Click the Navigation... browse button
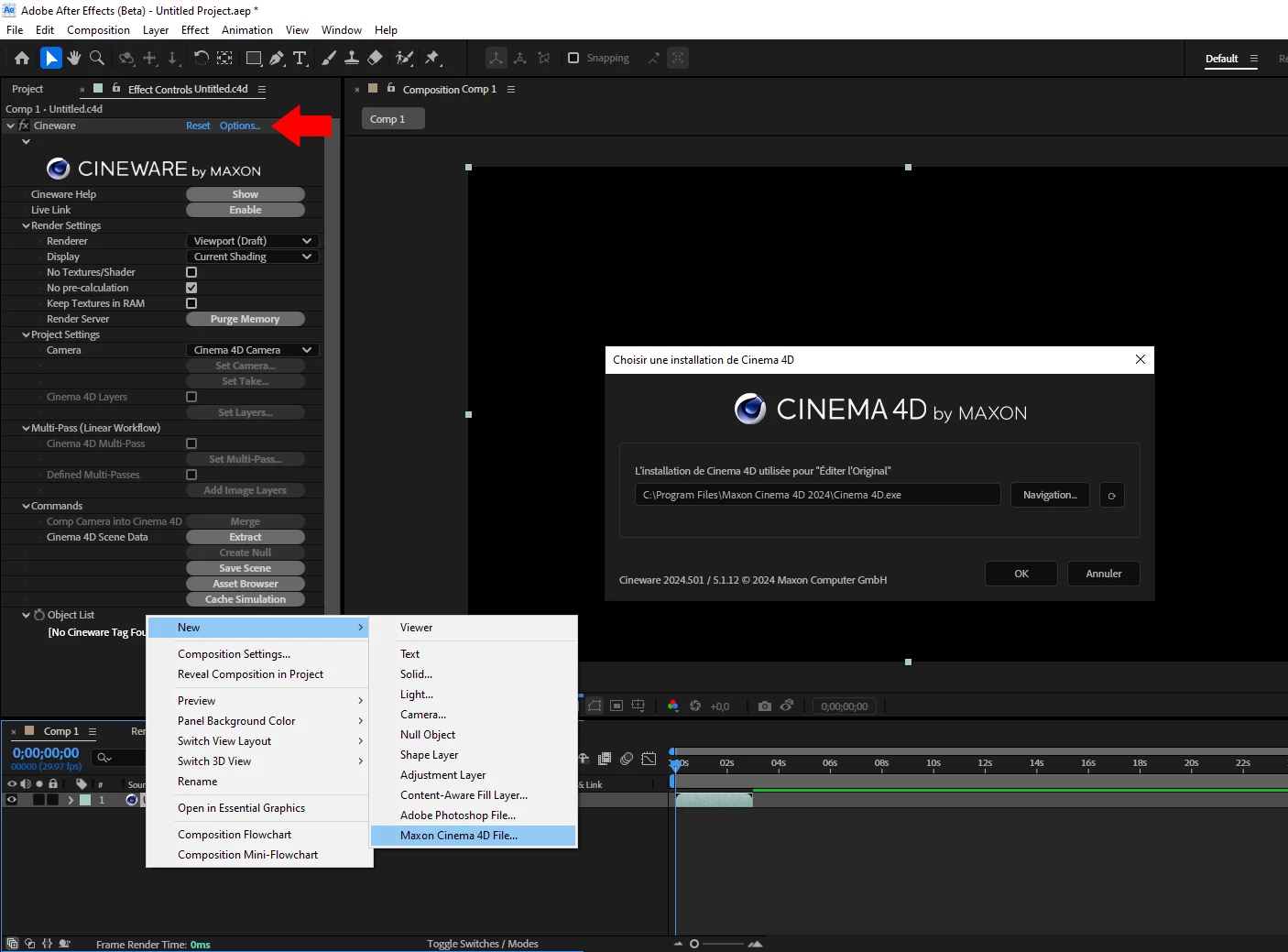Viewport: 1288px width, 952px height. [x=1050, y=495]
